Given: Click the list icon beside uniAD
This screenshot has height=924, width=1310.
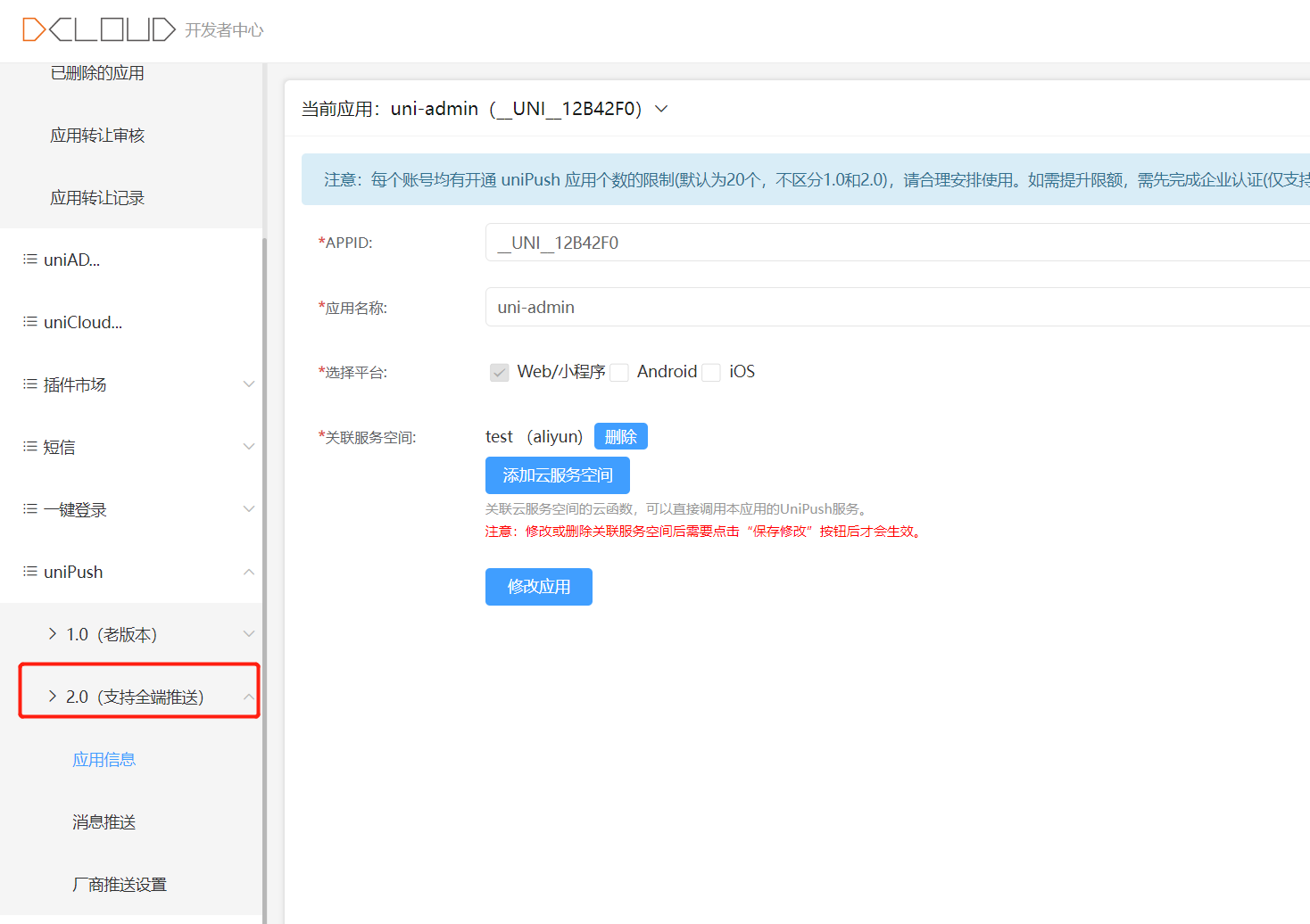Looking at the screenshot, I should point(30,260).
